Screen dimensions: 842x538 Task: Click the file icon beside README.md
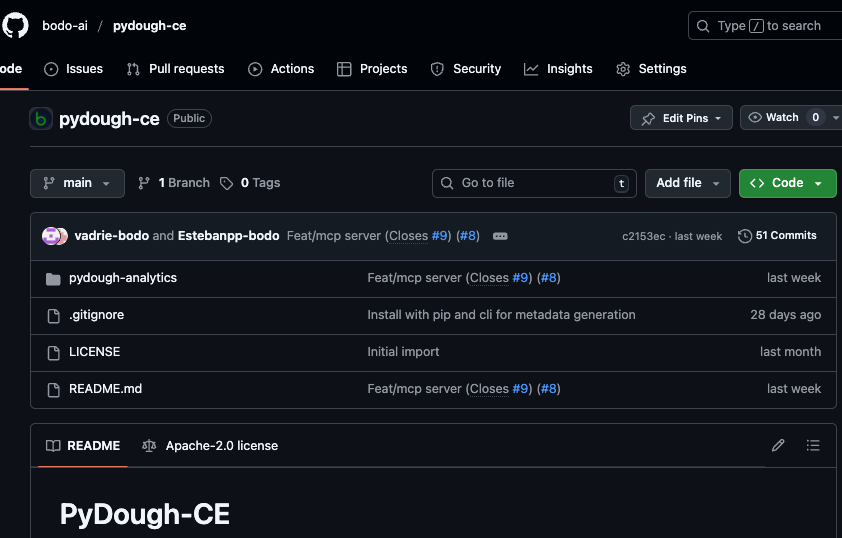pos(53,390)
